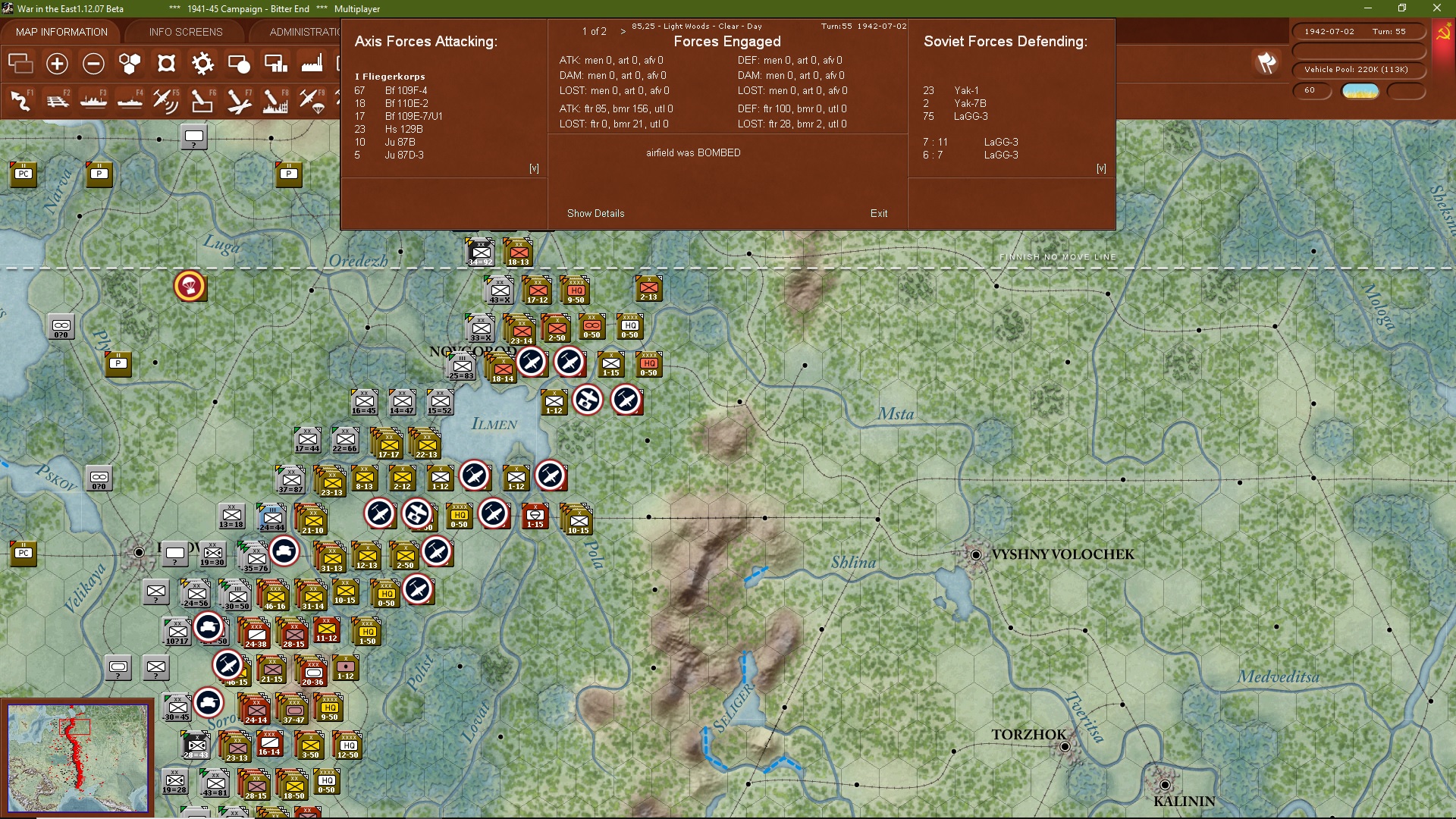The image size is (1456, 819).
Task: Click the Kalinin city marker
Action: pyautogui.click(x=1165, y=784)
